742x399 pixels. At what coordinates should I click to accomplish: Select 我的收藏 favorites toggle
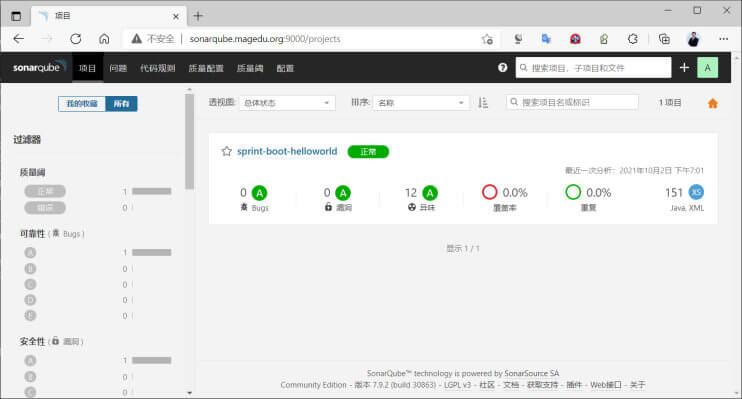[82, 104]
